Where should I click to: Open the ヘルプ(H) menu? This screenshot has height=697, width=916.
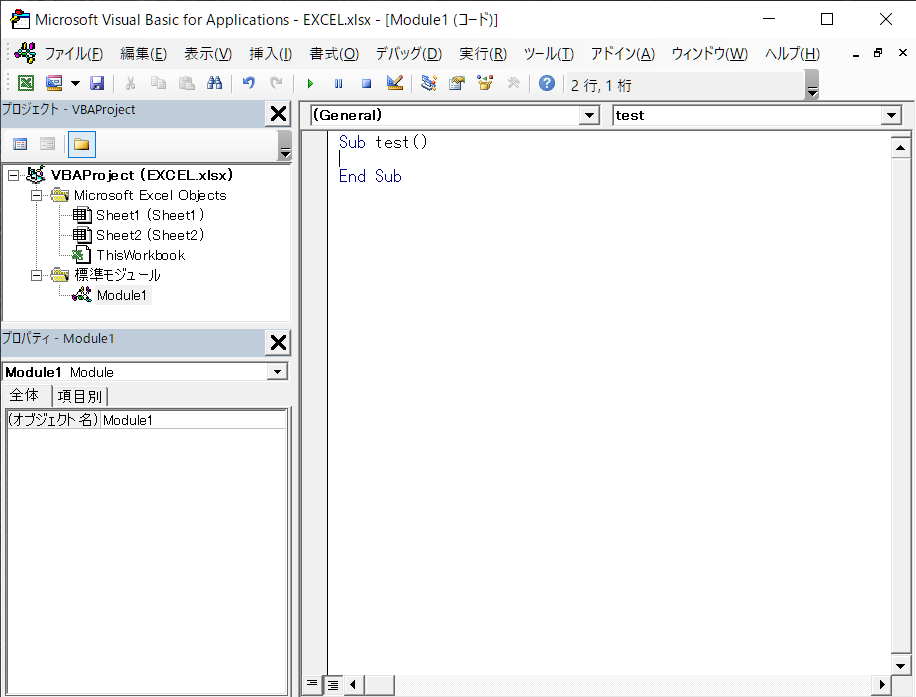pyautogui.click(x=792, y=54)
